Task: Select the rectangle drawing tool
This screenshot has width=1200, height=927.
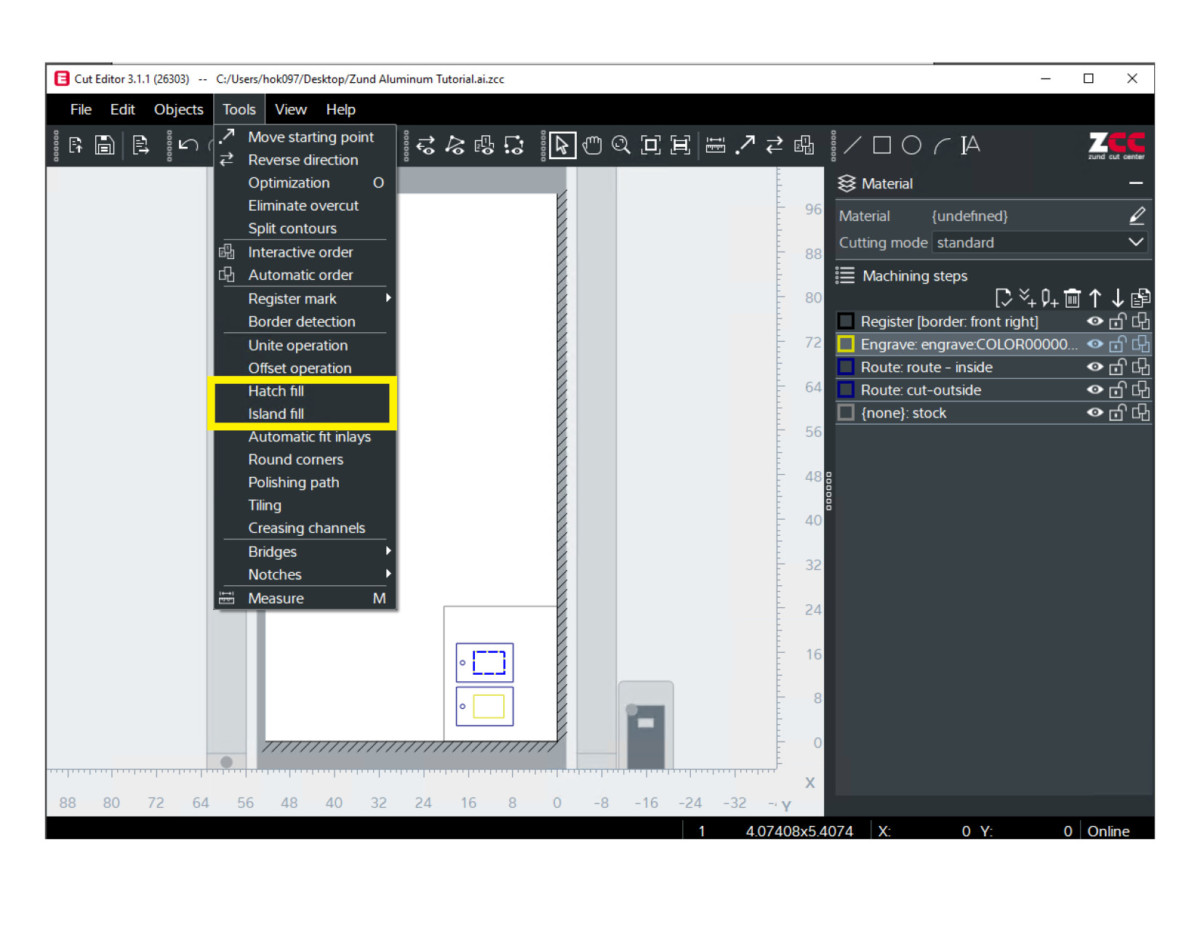Action: [x=882, y=146]
